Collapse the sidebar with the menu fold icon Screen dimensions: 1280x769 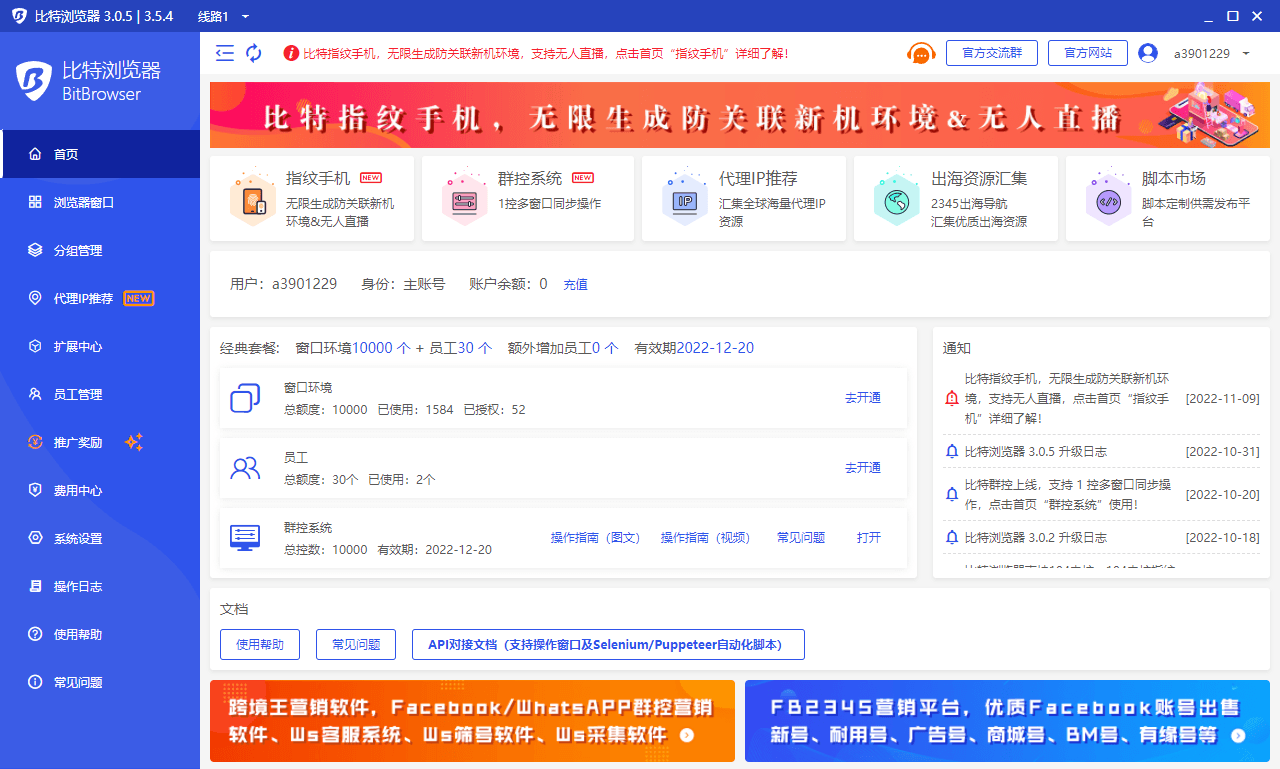225,53
